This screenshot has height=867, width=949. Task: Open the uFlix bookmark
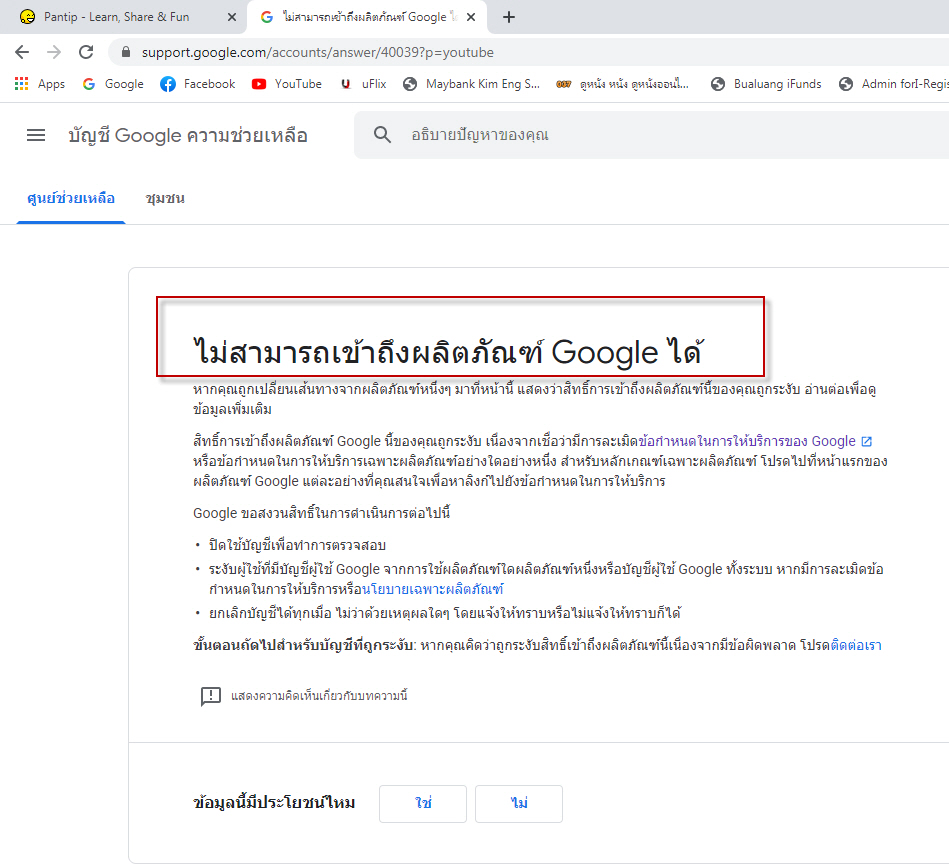click(x=363, y=83)
